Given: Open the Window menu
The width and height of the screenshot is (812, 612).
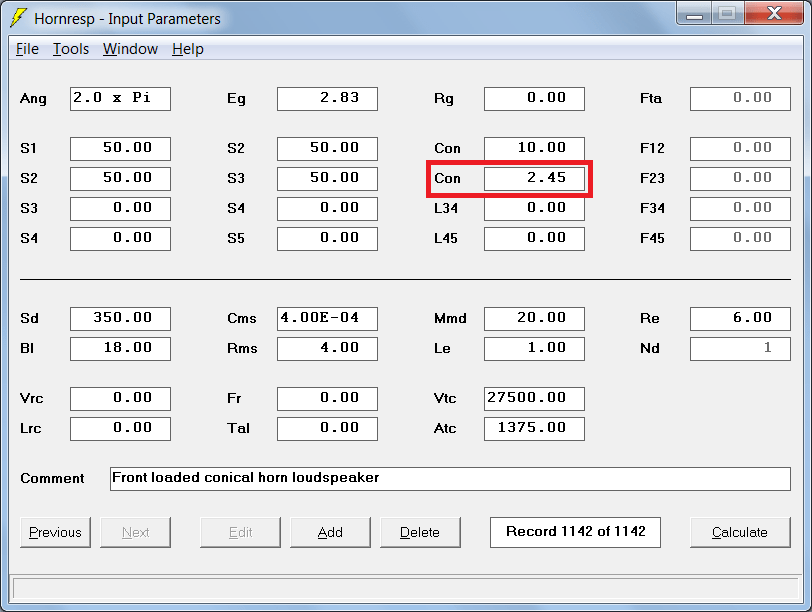Looking at the screenshot, I should [130, 49].
